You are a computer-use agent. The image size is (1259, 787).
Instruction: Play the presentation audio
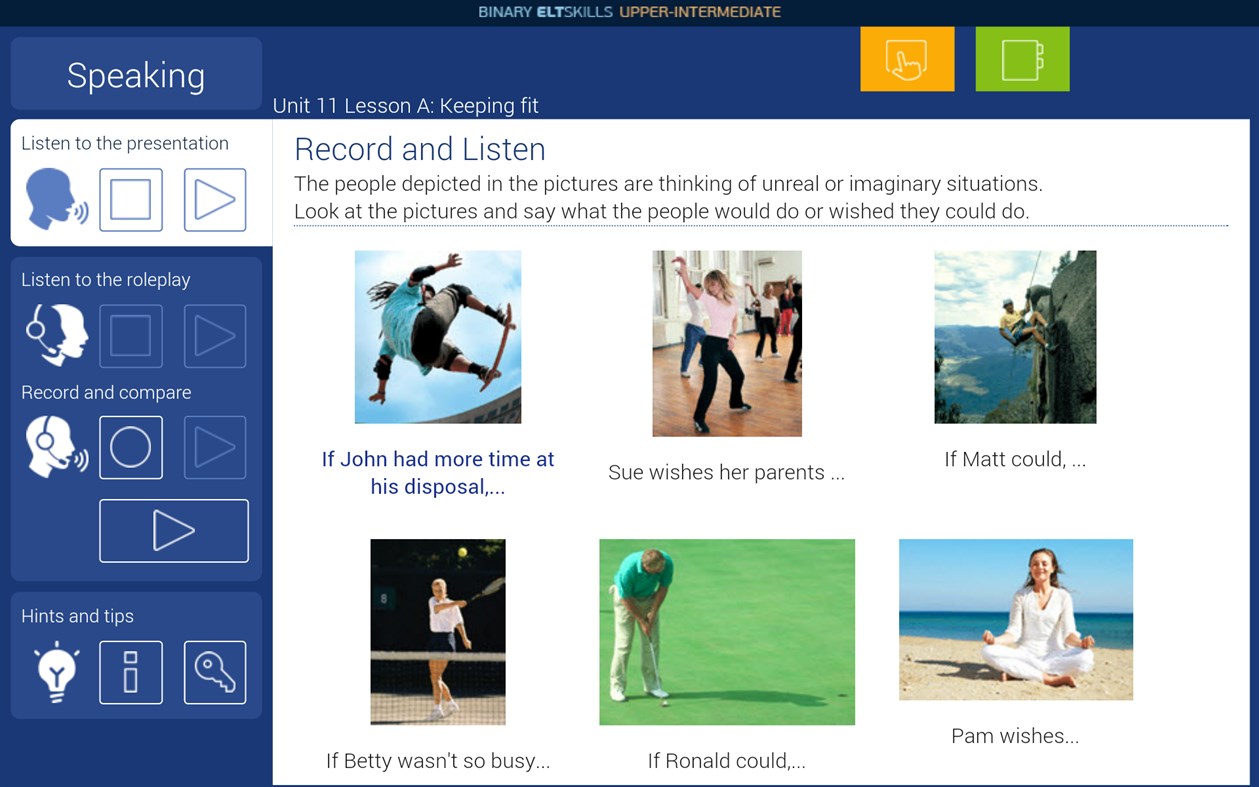pos(214,199)
